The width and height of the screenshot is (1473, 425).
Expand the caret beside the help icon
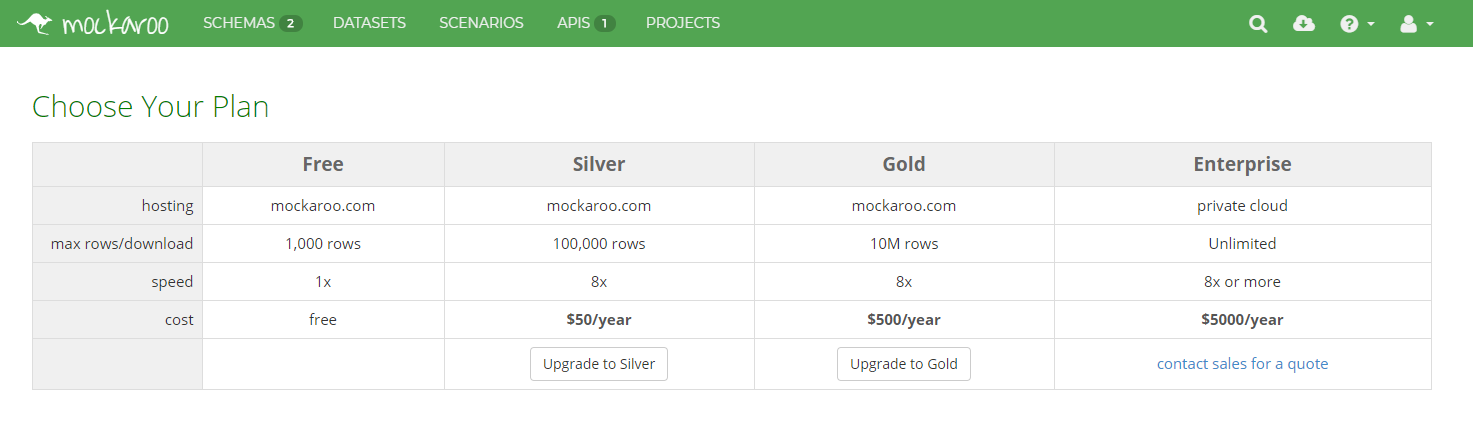[1371, 24]
